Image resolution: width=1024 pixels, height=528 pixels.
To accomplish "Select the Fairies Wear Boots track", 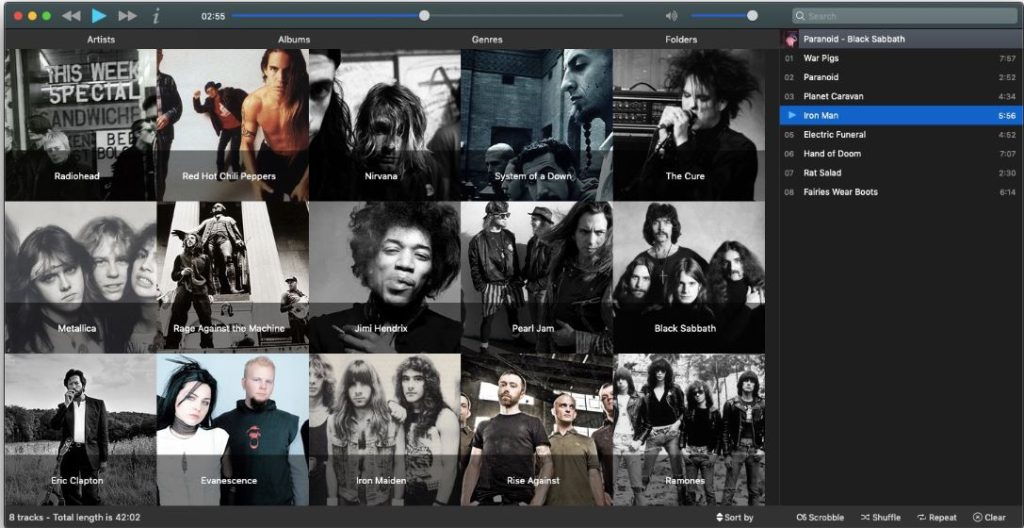I will click(x=901, y=191).
